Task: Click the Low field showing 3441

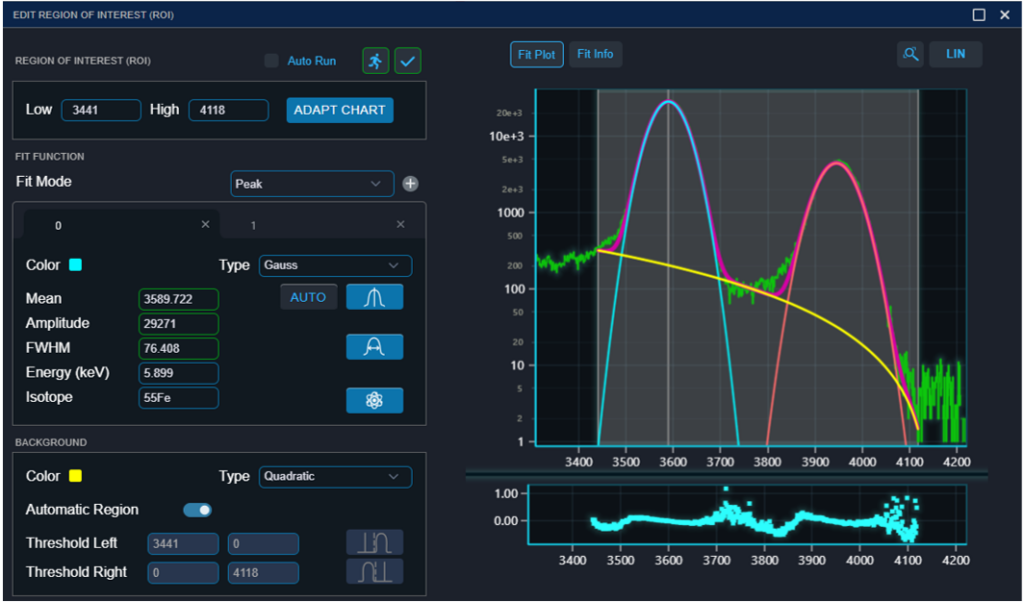Action: point(101,110)
